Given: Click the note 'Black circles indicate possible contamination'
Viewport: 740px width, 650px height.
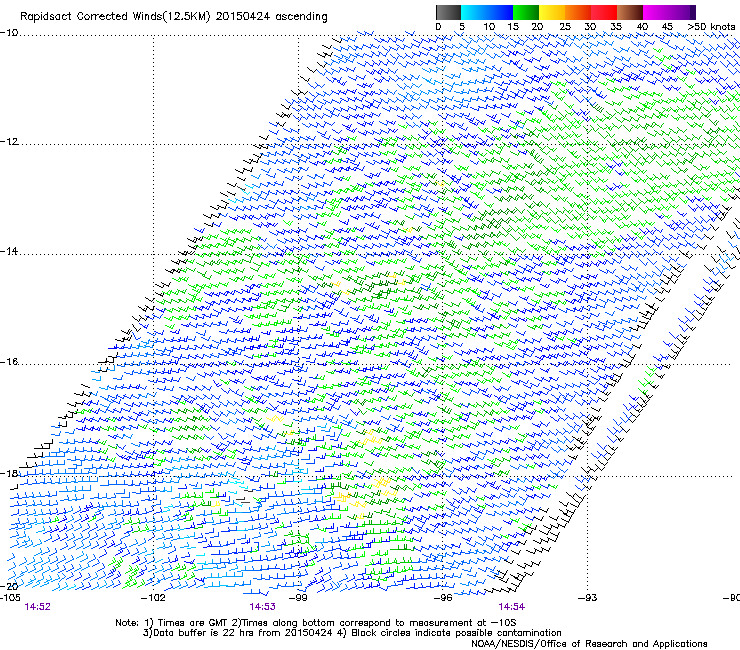Looking at the screenshot, I should click(456, 633).
